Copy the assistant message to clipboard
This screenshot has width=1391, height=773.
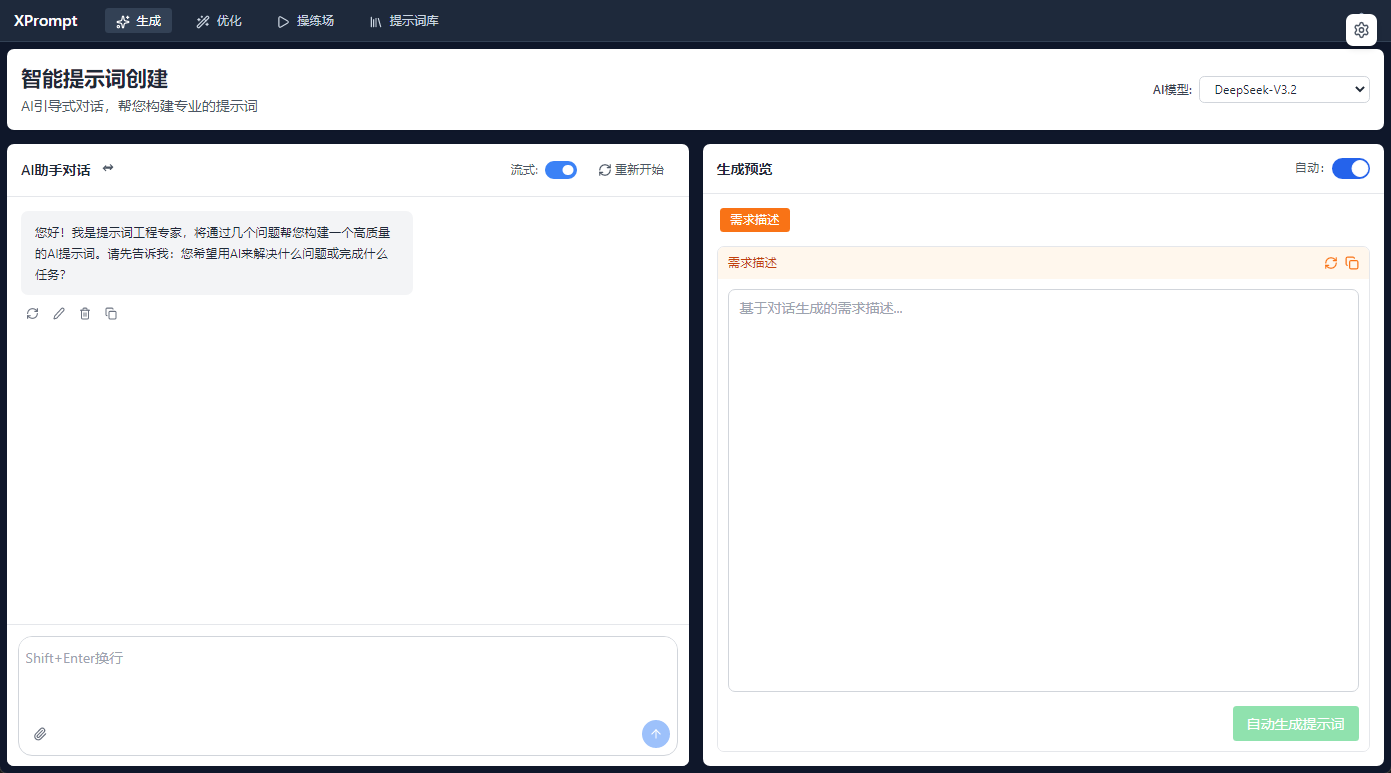click(x=111, y=314)
